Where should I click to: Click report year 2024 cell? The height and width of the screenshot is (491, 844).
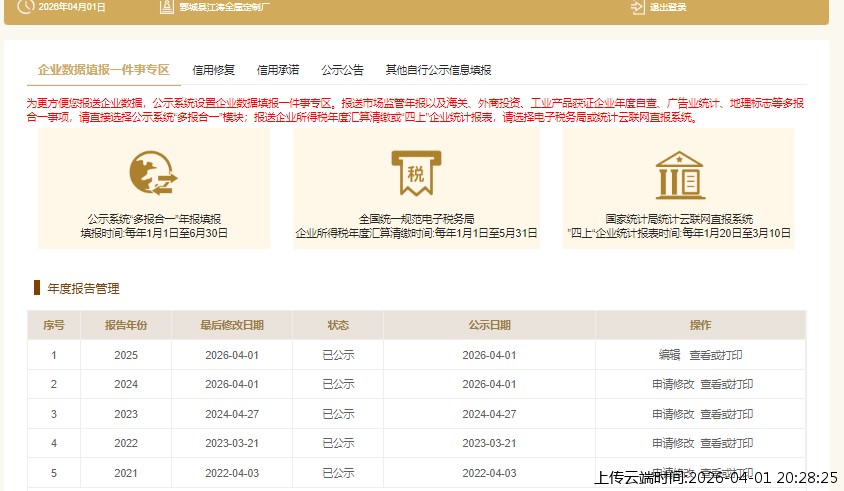[126, 384]
